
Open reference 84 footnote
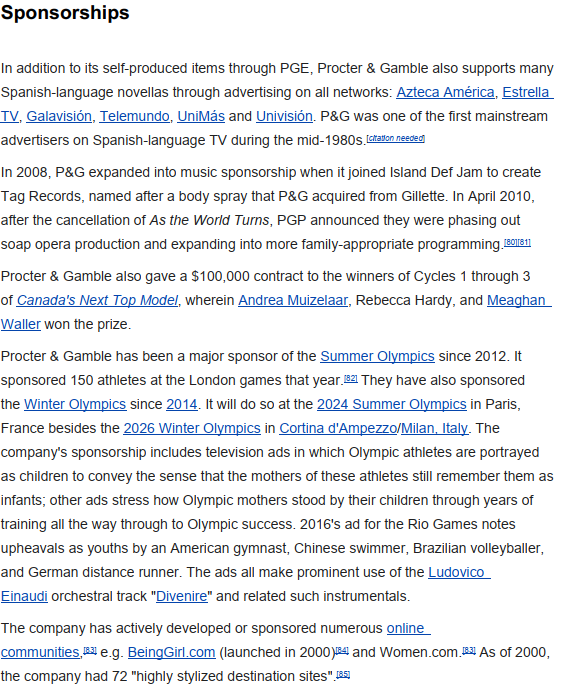click(342, 651)
